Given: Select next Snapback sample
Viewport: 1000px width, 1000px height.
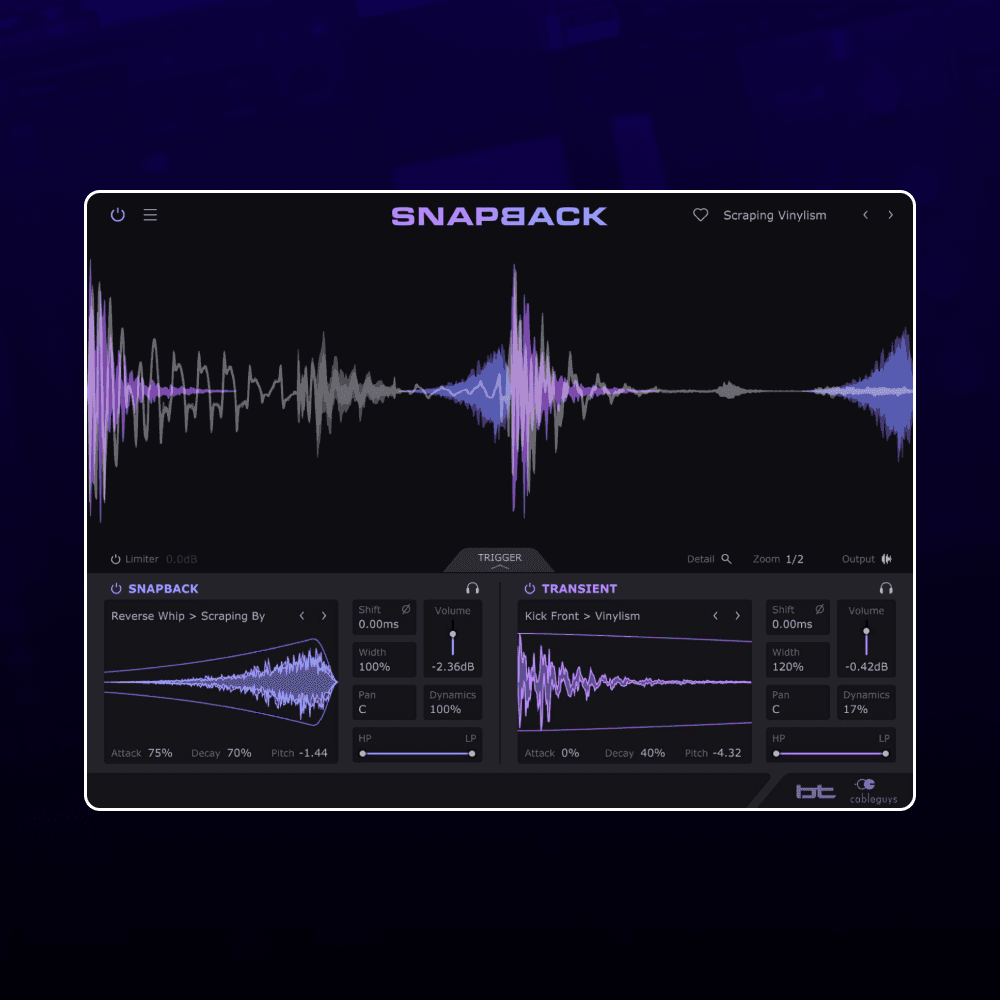Looking at the screenshot, I should (324, 615).
